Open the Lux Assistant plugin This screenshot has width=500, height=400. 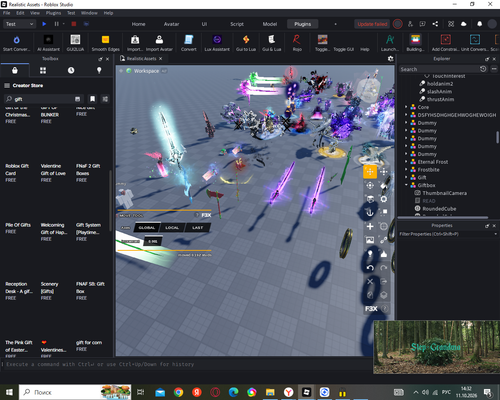point(217,40)
